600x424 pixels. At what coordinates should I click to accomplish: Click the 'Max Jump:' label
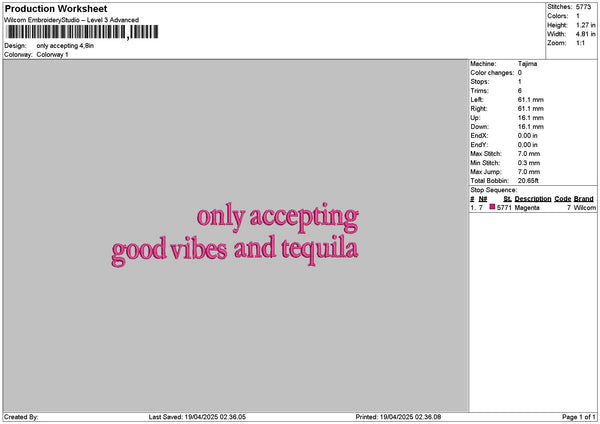coord(486,172)
